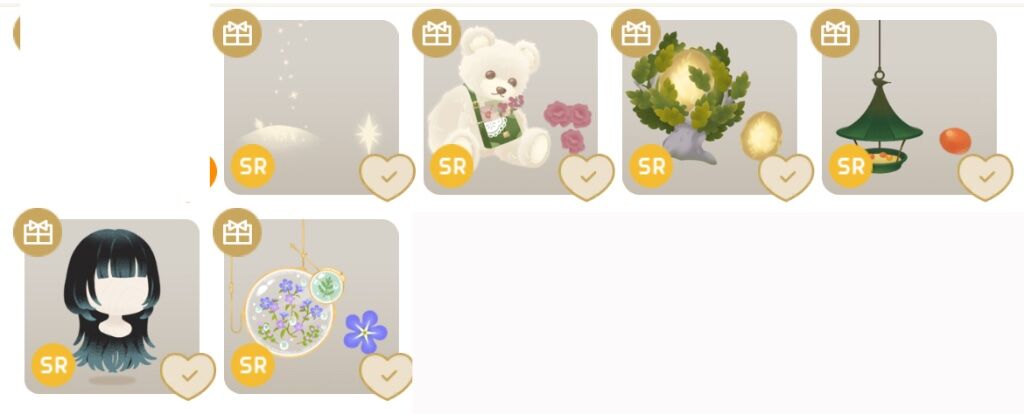This screenshot has height=414, width=1024.
Task: Select the sparkling light effect thumbnail
Action: 312,107
